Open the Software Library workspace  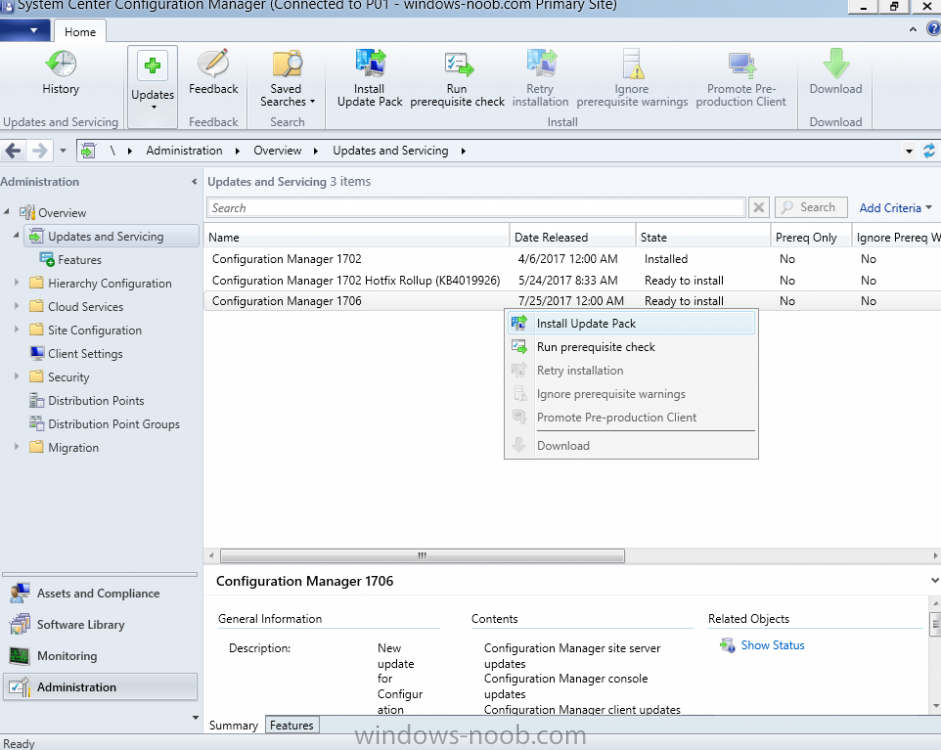[x=100, y=624]
